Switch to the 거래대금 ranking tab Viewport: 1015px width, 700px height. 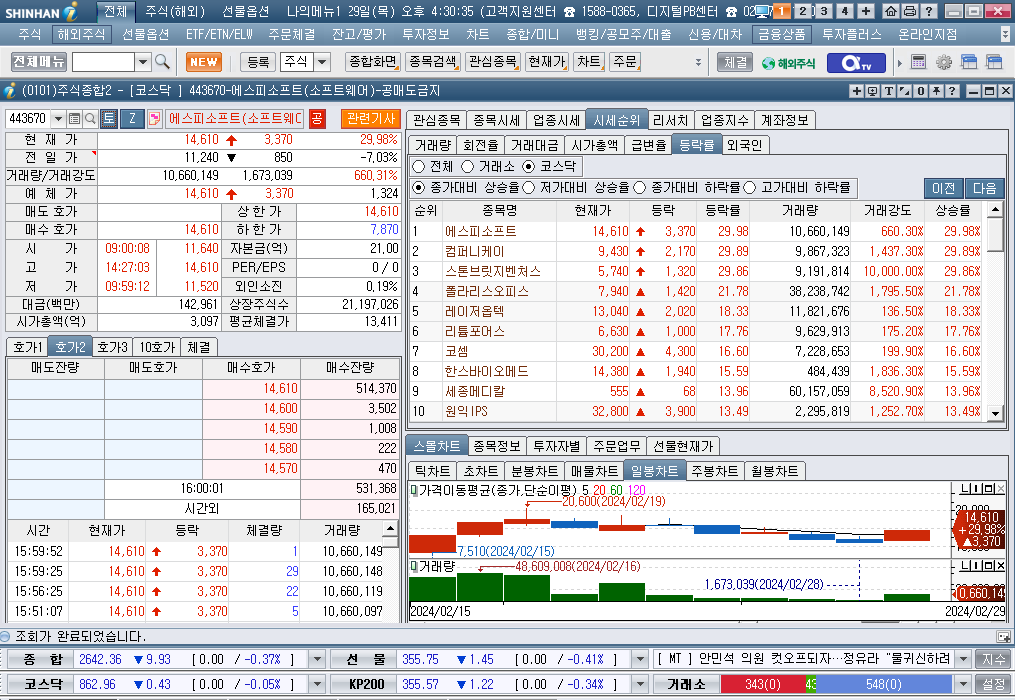click(x=534, y=145)
